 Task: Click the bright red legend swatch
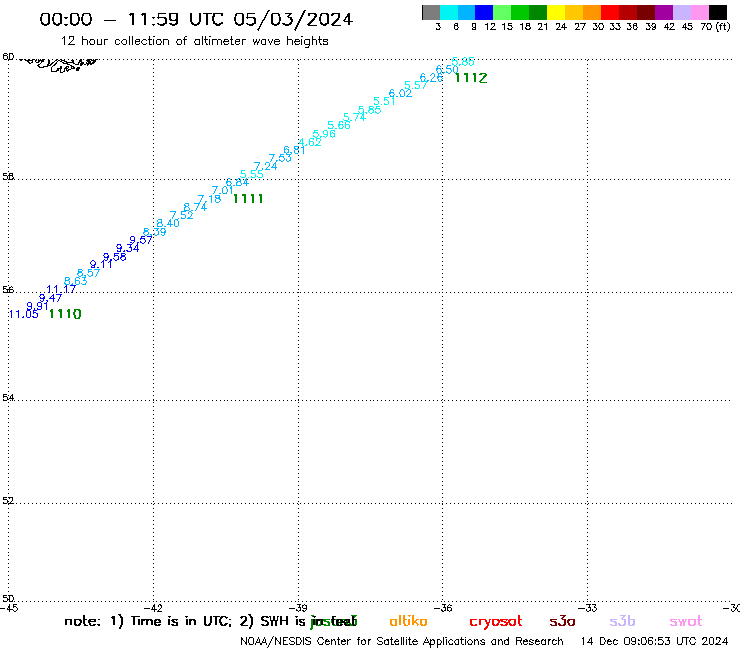[610, 12]
